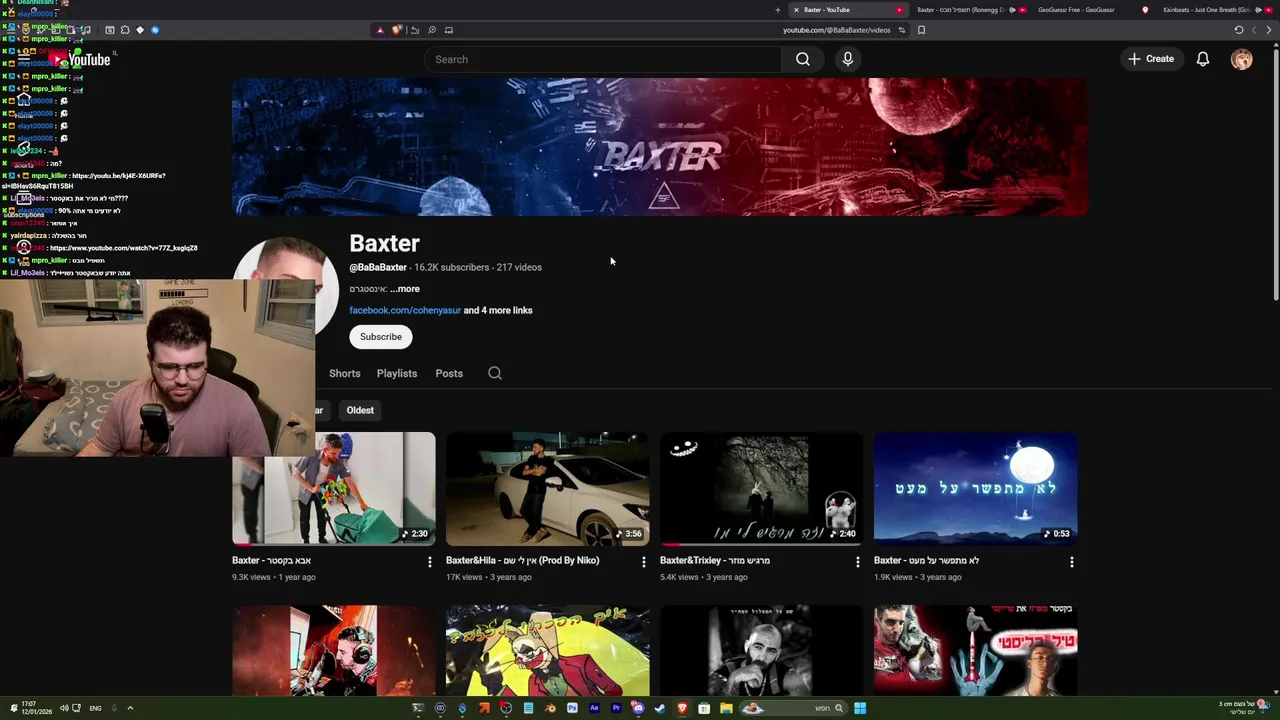Open options for לא מתפשר על מעט video

1072,562
